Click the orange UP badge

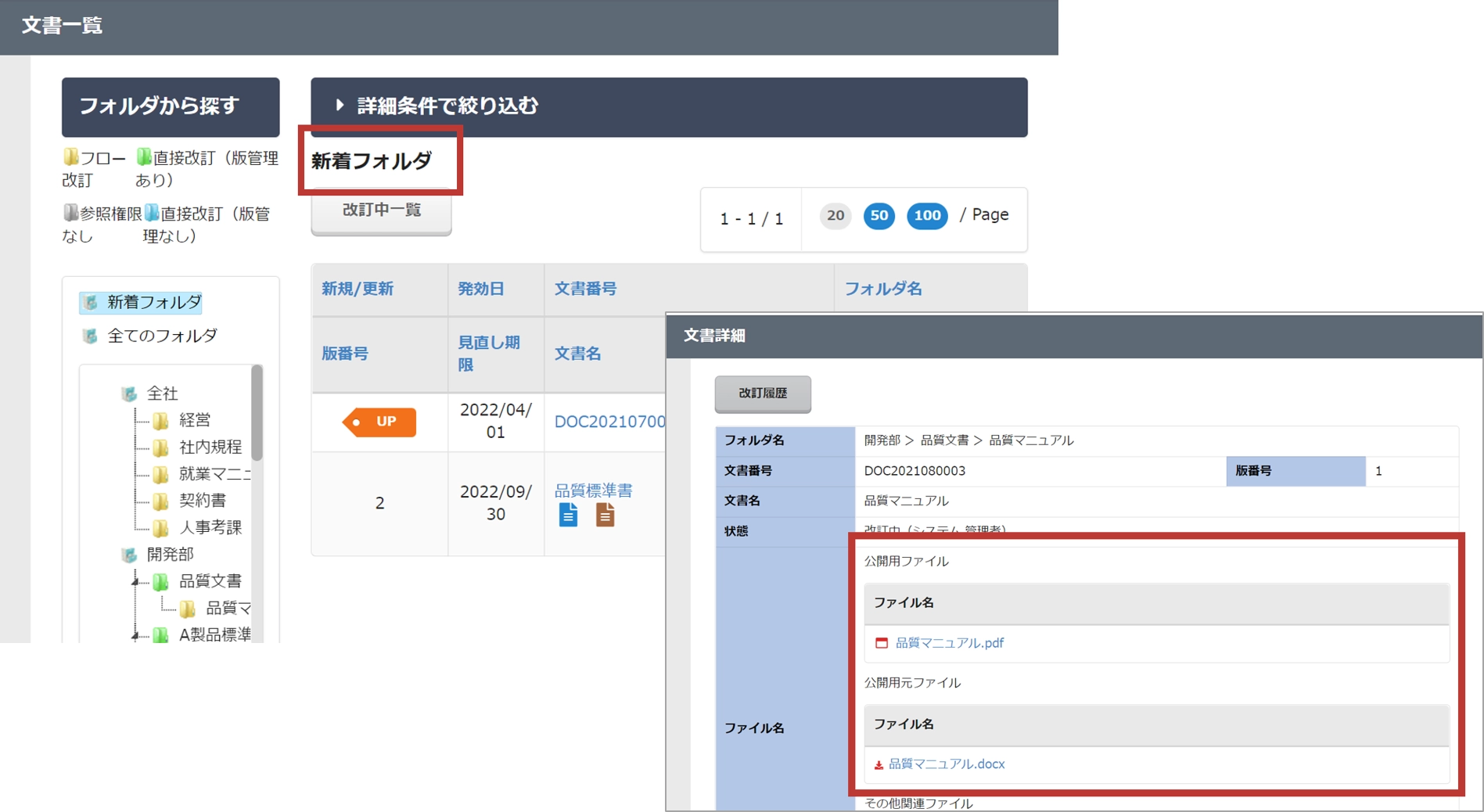click(x=379, y=422)
